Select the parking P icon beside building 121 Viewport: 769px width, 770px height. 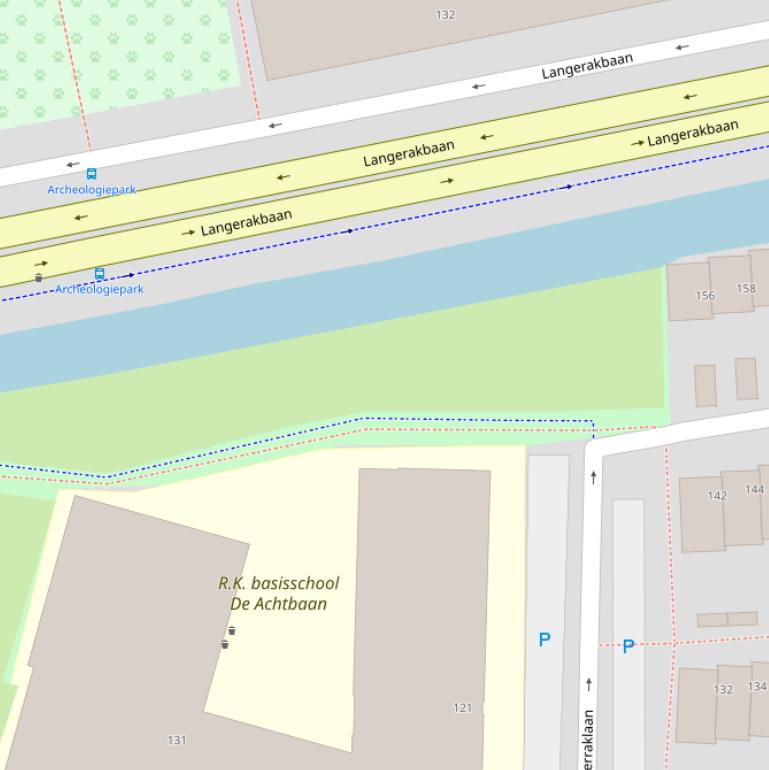point(544,640)
